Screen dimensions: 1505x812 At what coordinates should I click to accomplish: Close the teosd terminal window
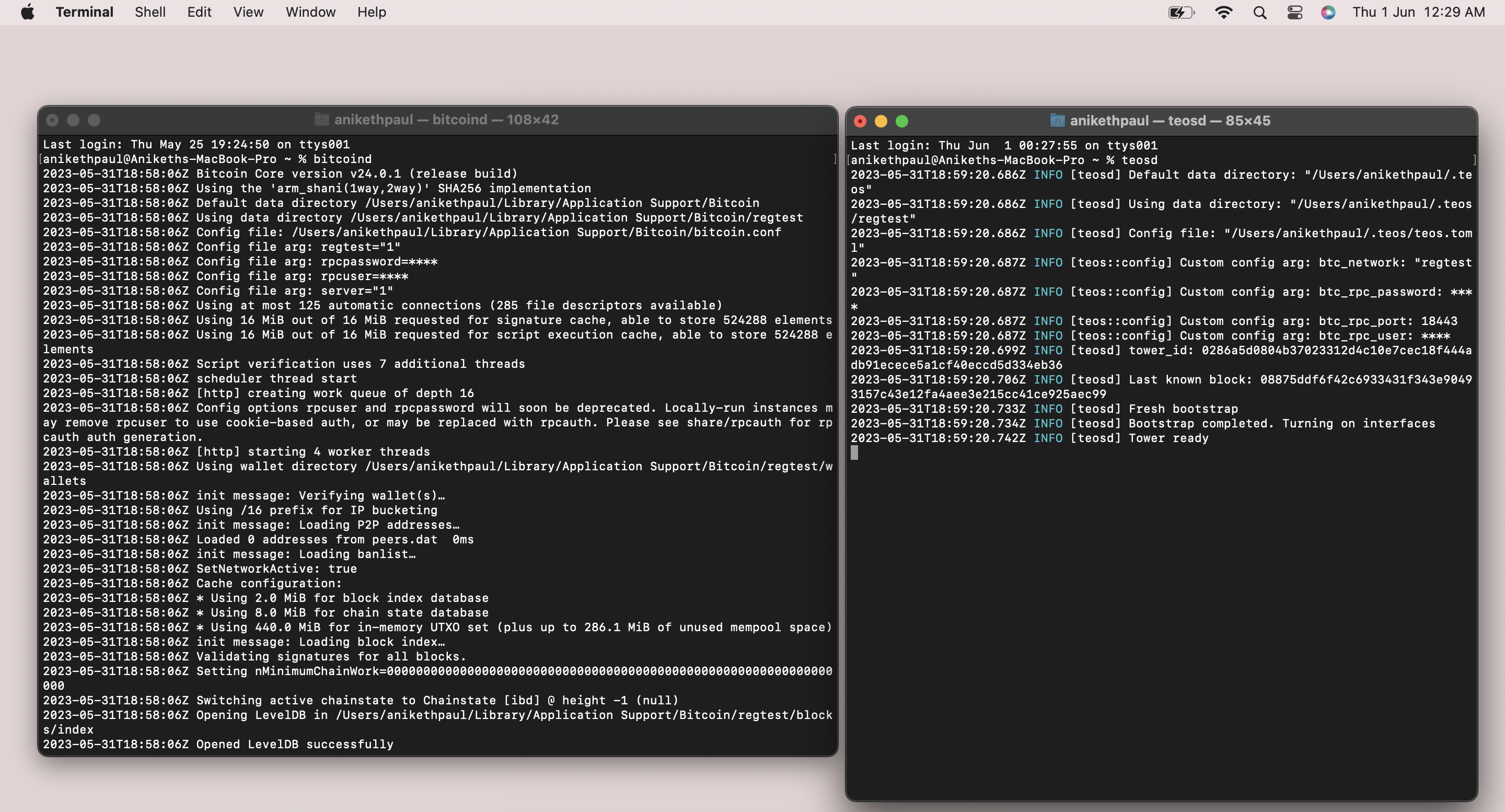point(860,121)
